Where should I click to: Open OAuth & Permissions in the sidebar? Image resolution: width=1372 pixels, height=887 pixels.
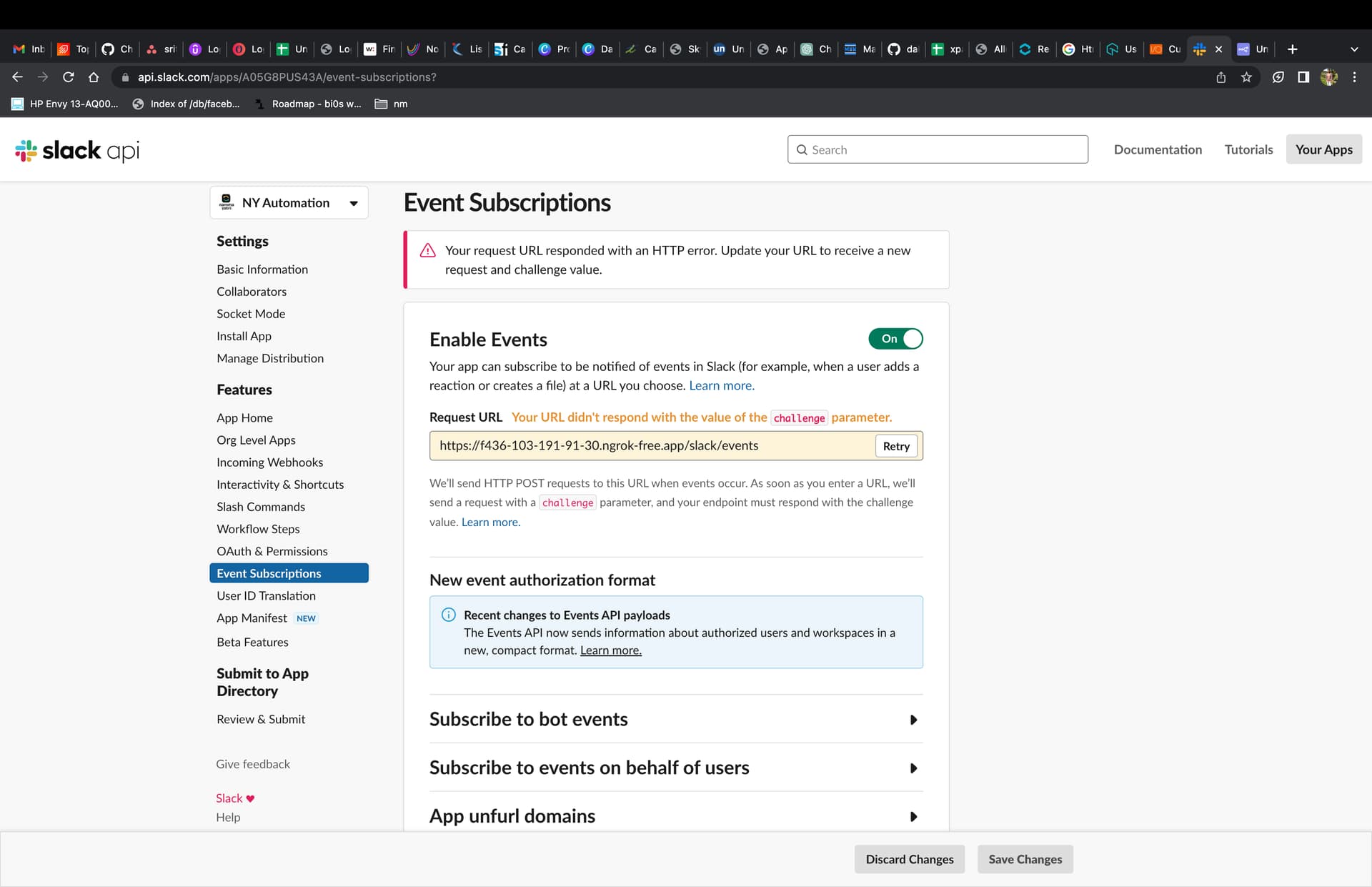point(272,551)
